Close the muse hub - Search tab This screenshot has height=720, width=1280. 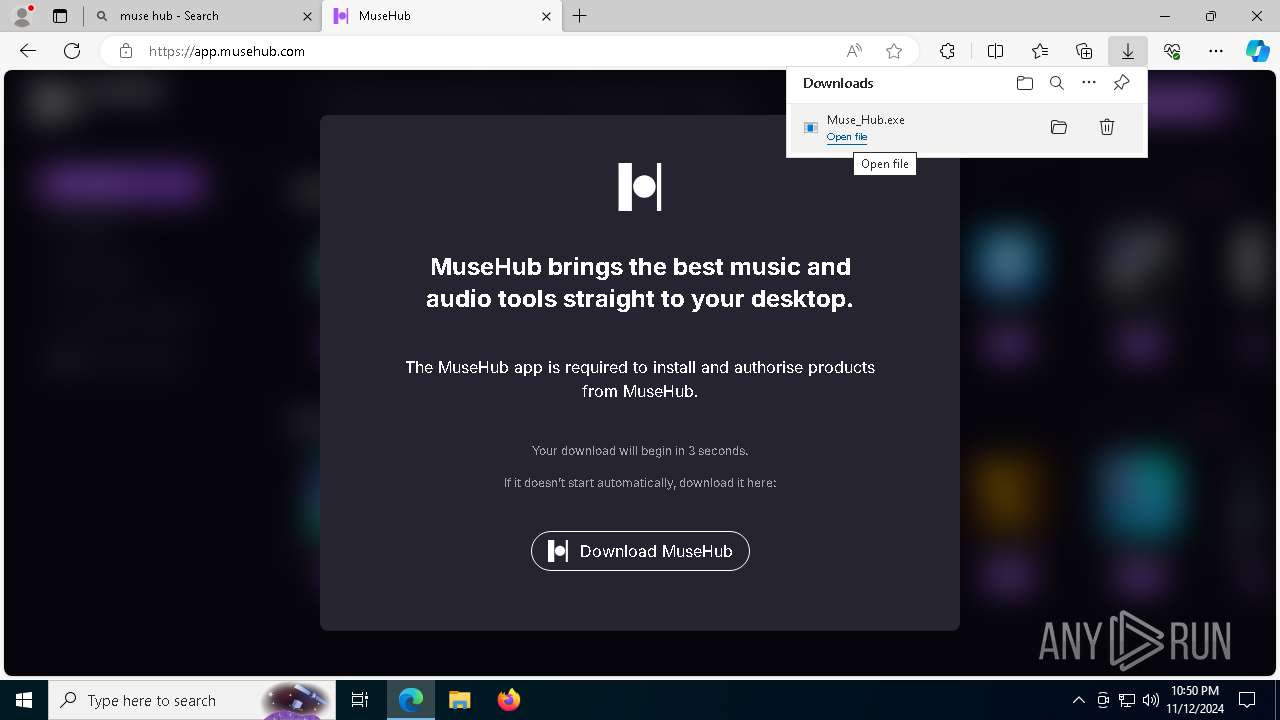pos(307,16)
